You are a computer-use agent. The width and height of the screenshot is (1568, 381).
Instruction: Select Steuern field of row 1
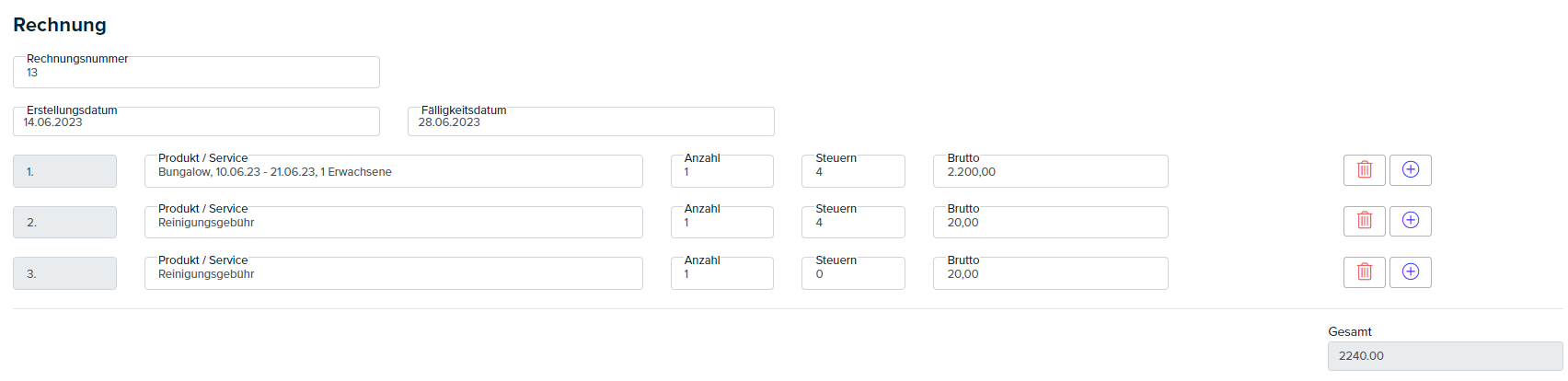[x=853, y=171]
